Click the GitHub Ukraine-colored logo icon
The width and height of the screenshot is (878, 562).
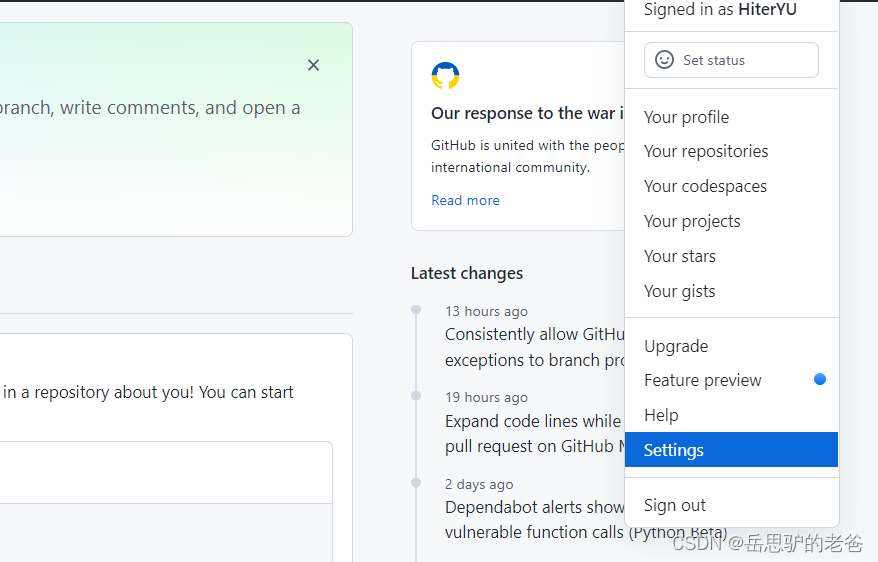pyautogui.click(x=446, y=76)
